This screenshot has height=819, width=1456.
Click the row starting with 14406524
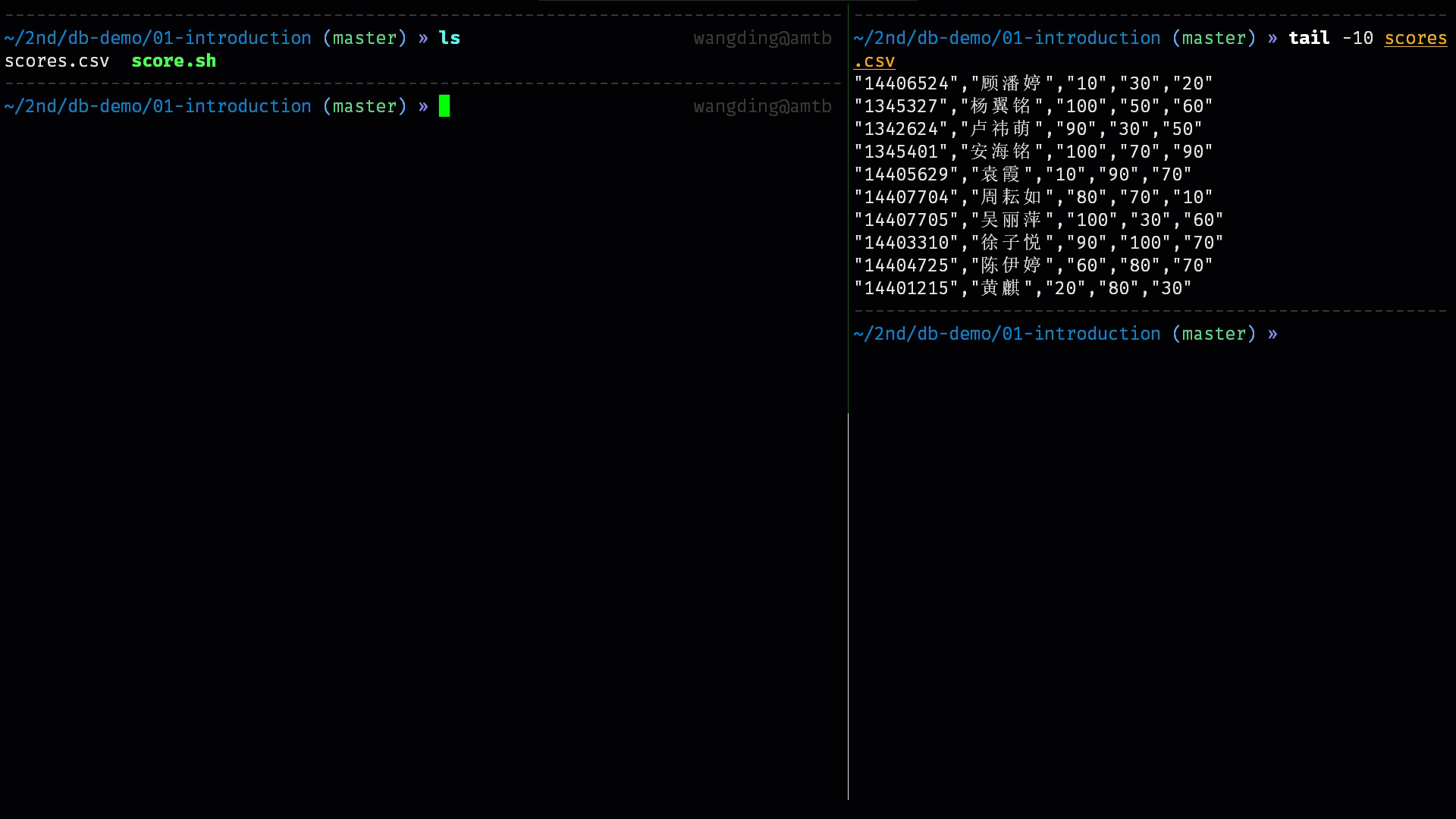pos(1033,83)
